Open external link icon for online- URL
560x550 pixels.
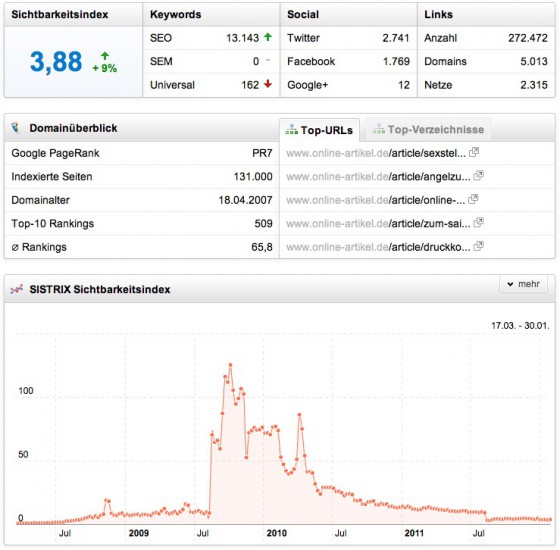(x=473, y=199)
